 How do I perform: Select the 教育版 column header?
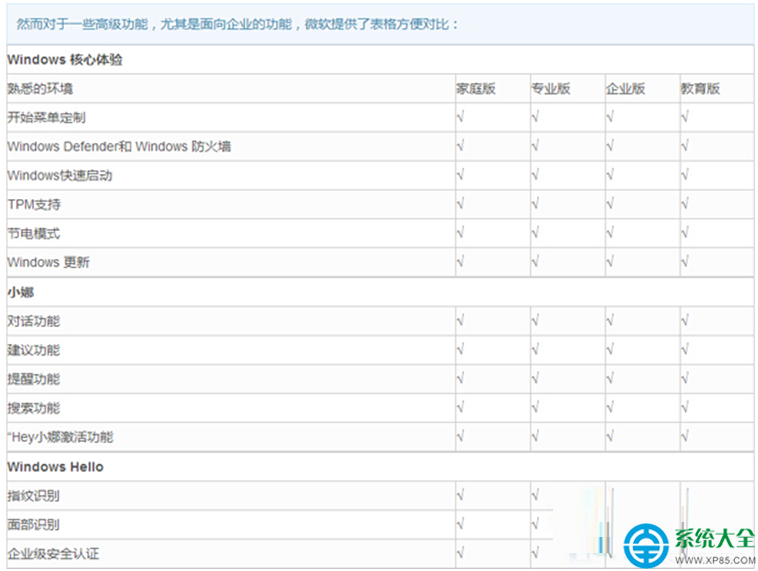pyautogui.click(x=701, y=88)
